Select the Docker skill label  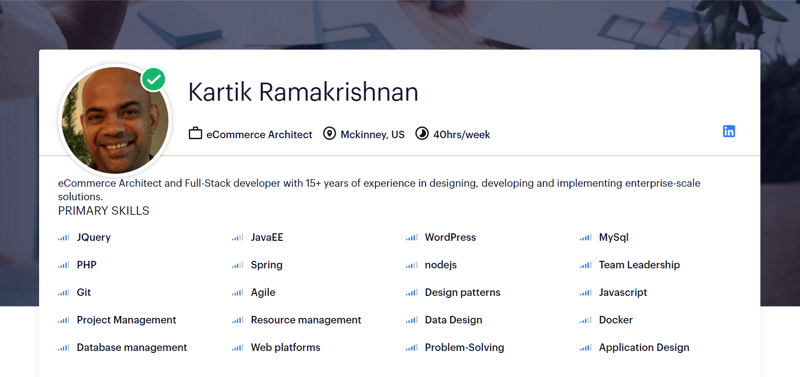(x=616, y=320)
